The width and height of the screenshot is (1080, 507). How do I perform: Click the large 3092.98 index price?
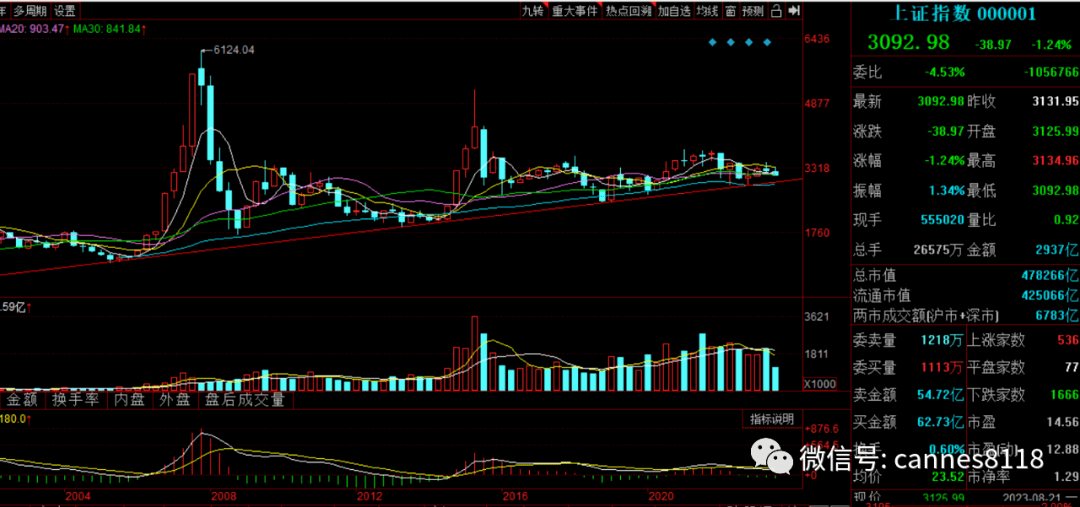click(908, 43)
